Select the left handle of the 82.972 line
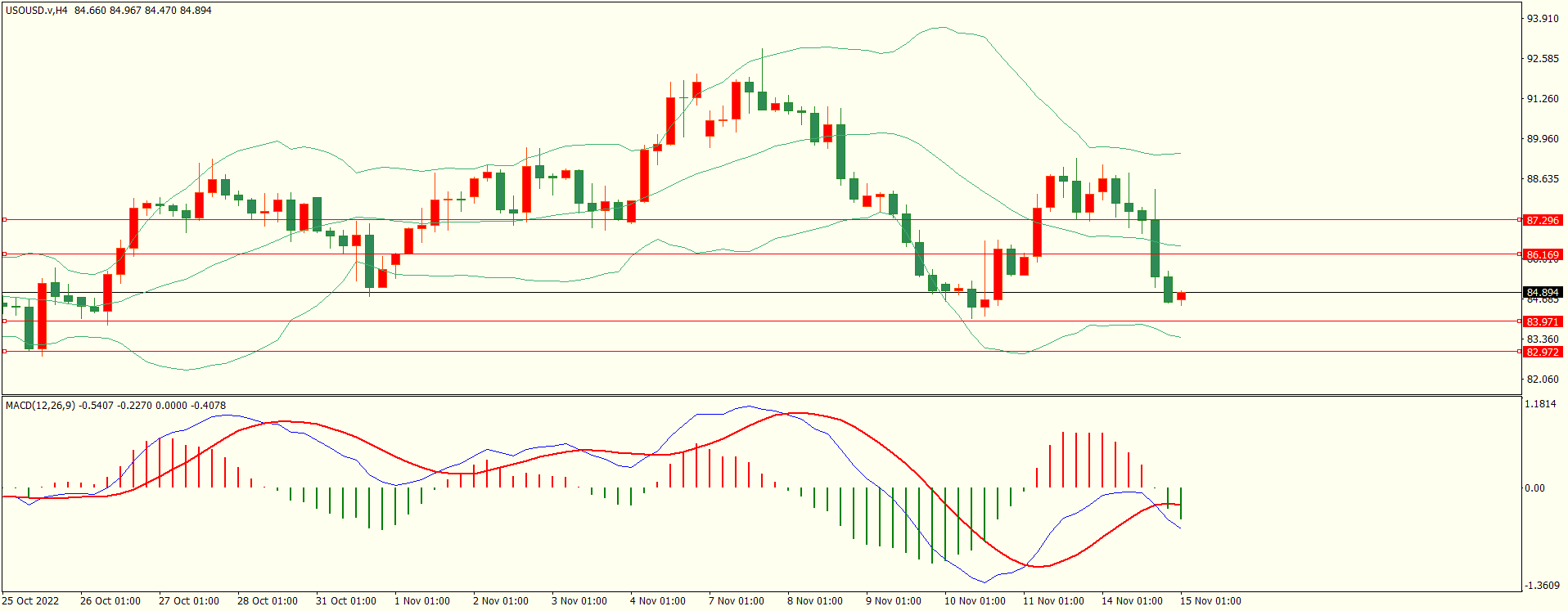This screenshot has width=1568, height=611. [4, 352]
